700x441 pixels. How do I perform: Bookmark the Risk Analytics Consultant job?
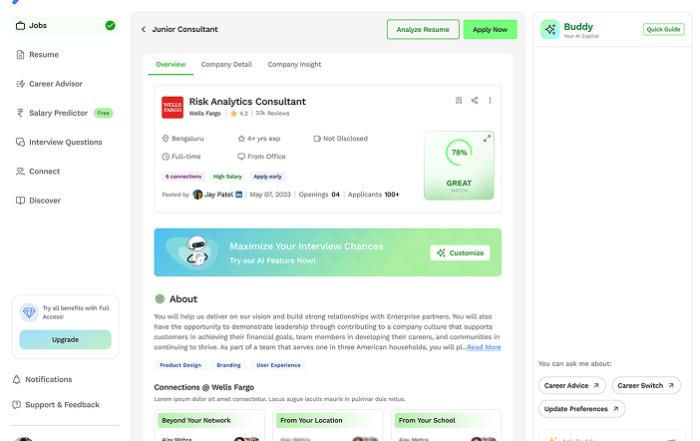pyautogui.click(x=458, y=100)
